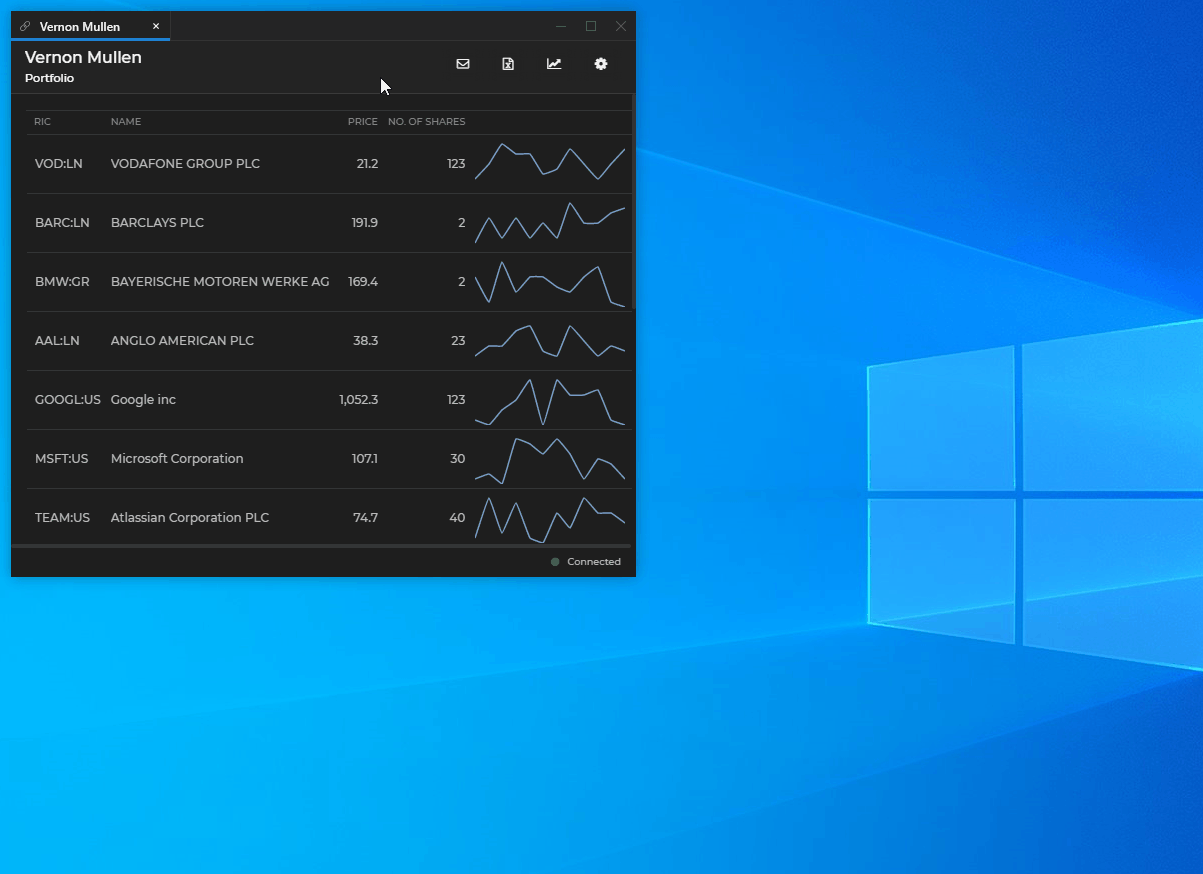Open the Microsoft sparkline chart

pos(550,460)
